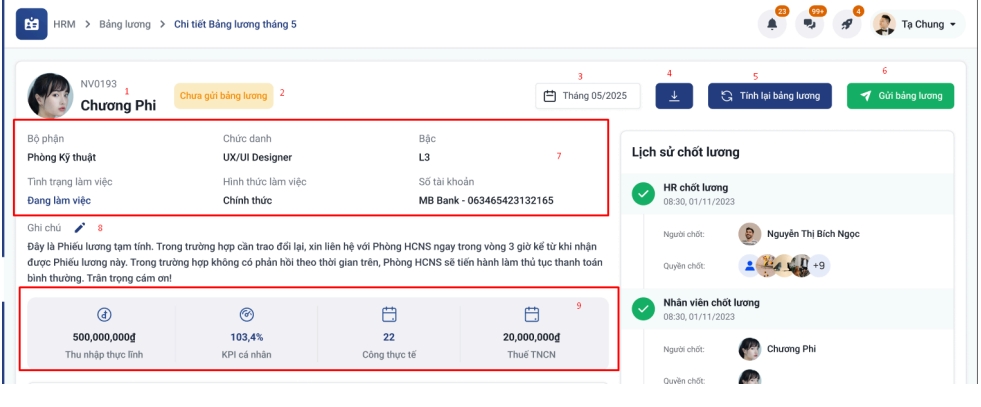Click the personal KPI gauge icon
This screenshot has height=407, width=981.
pos(246,313)
